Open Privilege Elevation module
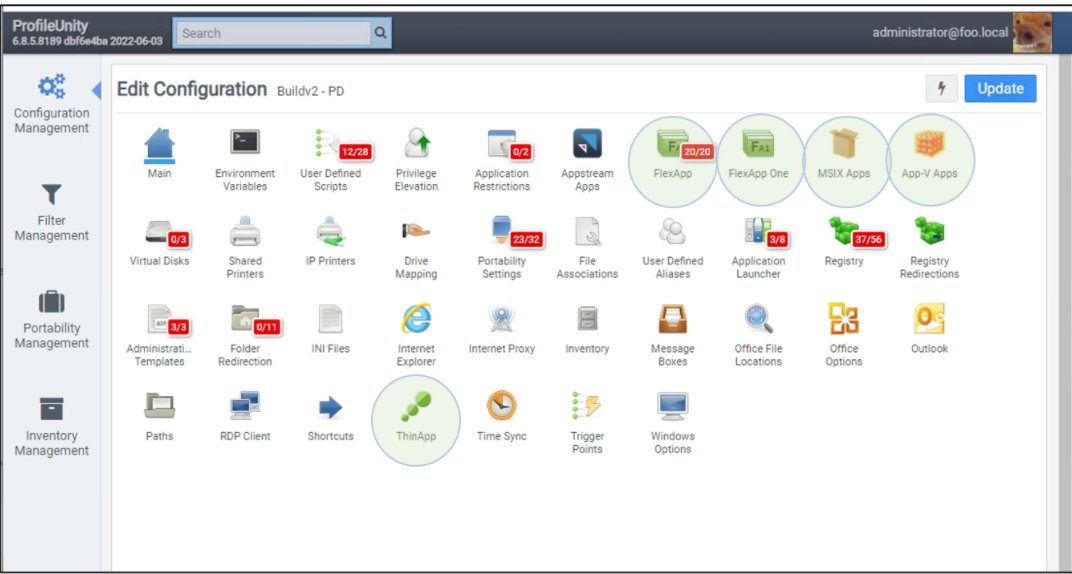 point(416,160)
